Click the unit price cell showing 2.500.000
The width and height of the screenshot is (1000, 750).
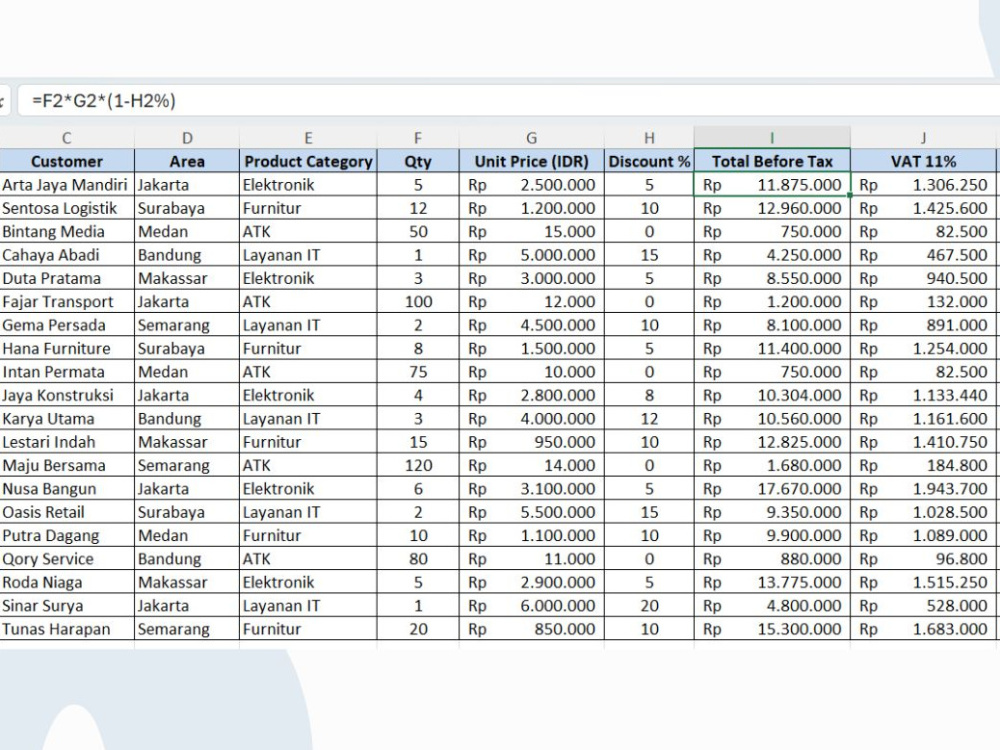(x=531, y=185)
